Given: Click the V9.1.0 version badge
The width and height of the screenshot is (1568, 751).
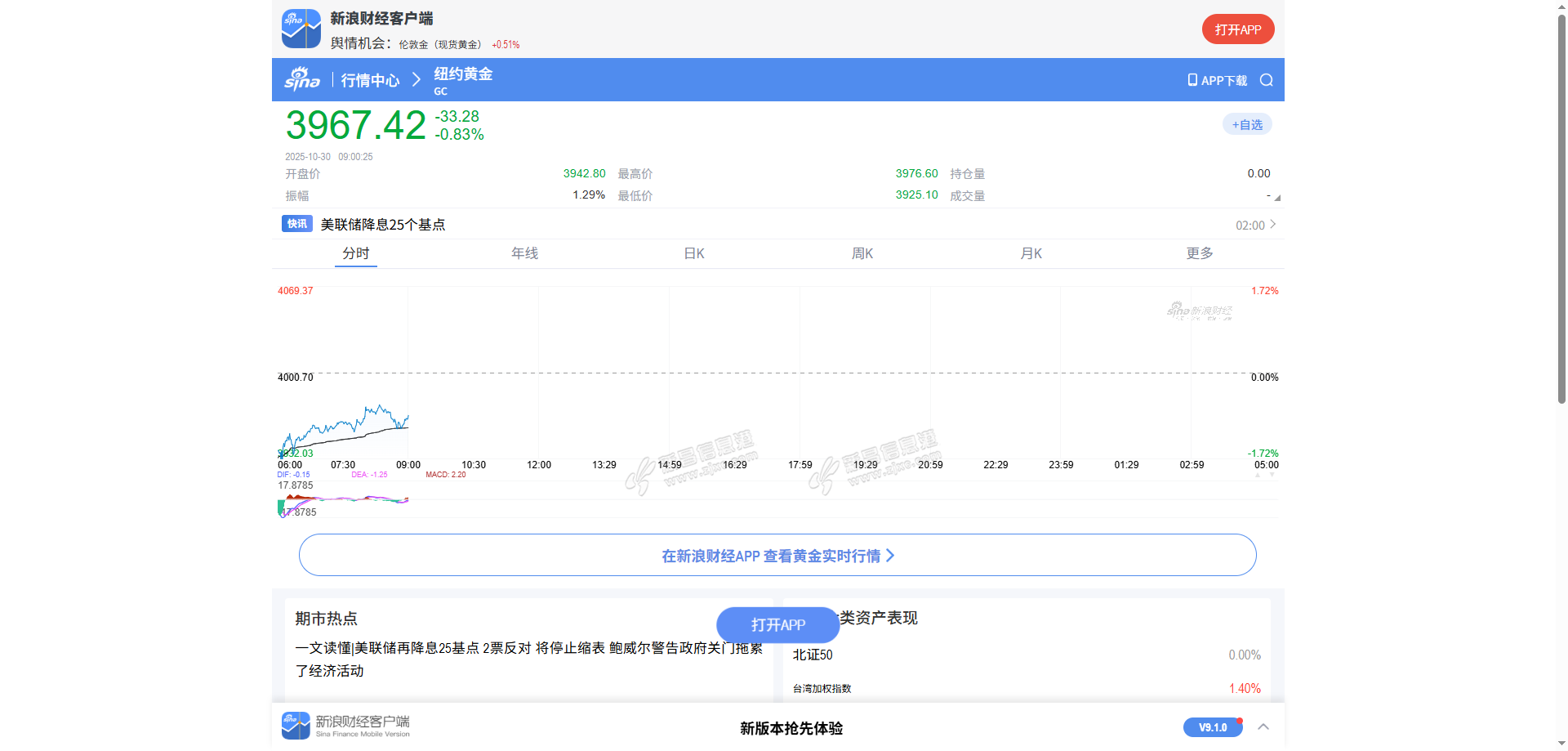Looking at the screenshot, I should pyautogui.click(x=1212, y=727).
